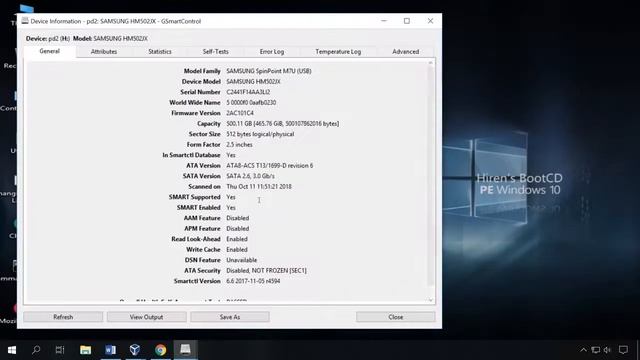Viewport: 640px width, 360px height.
Task: Click the 'Thu Oct 11' scanned date
Action: pyautogui.click(x=259, y=187)
